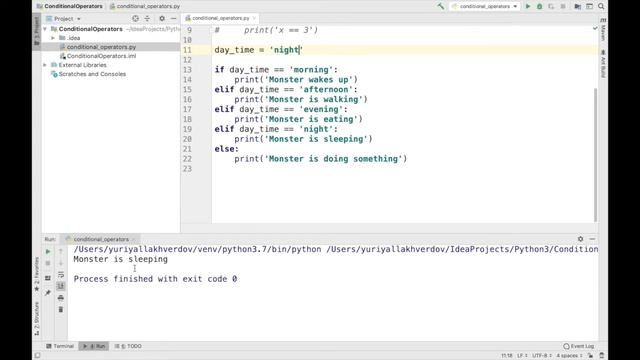640x360 pixels.
Task: Open conditional_operators run configuration dropdown
Action: pyautogui.click(x=484, y=6)
